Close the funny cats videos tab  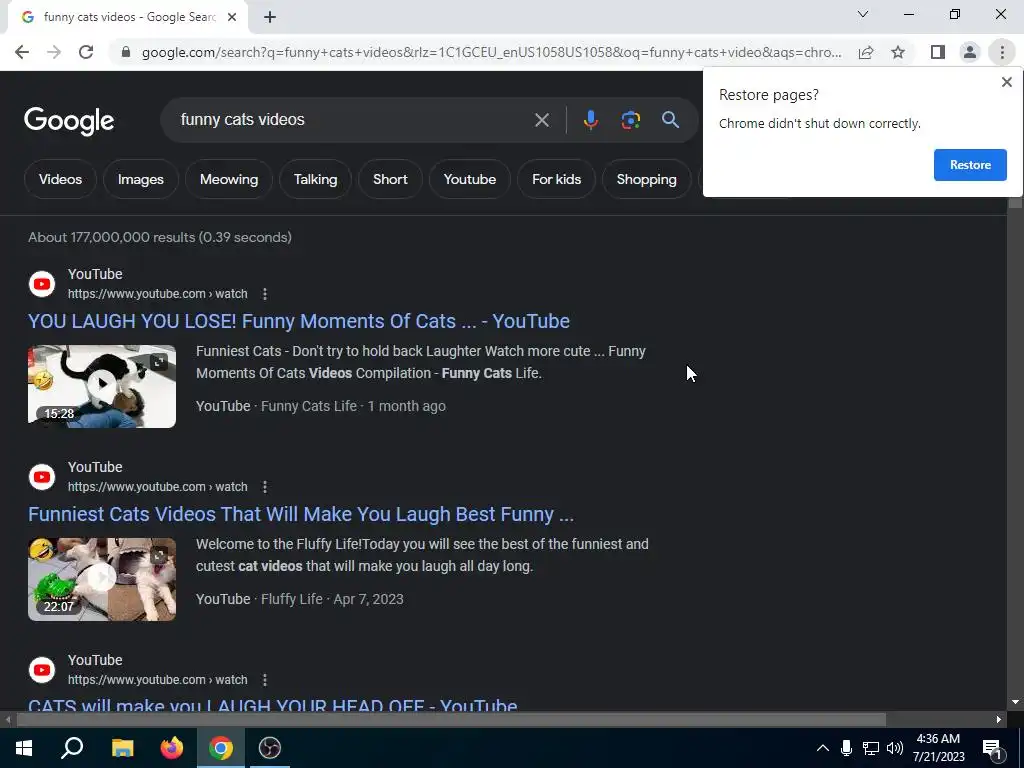pos(232,18)
